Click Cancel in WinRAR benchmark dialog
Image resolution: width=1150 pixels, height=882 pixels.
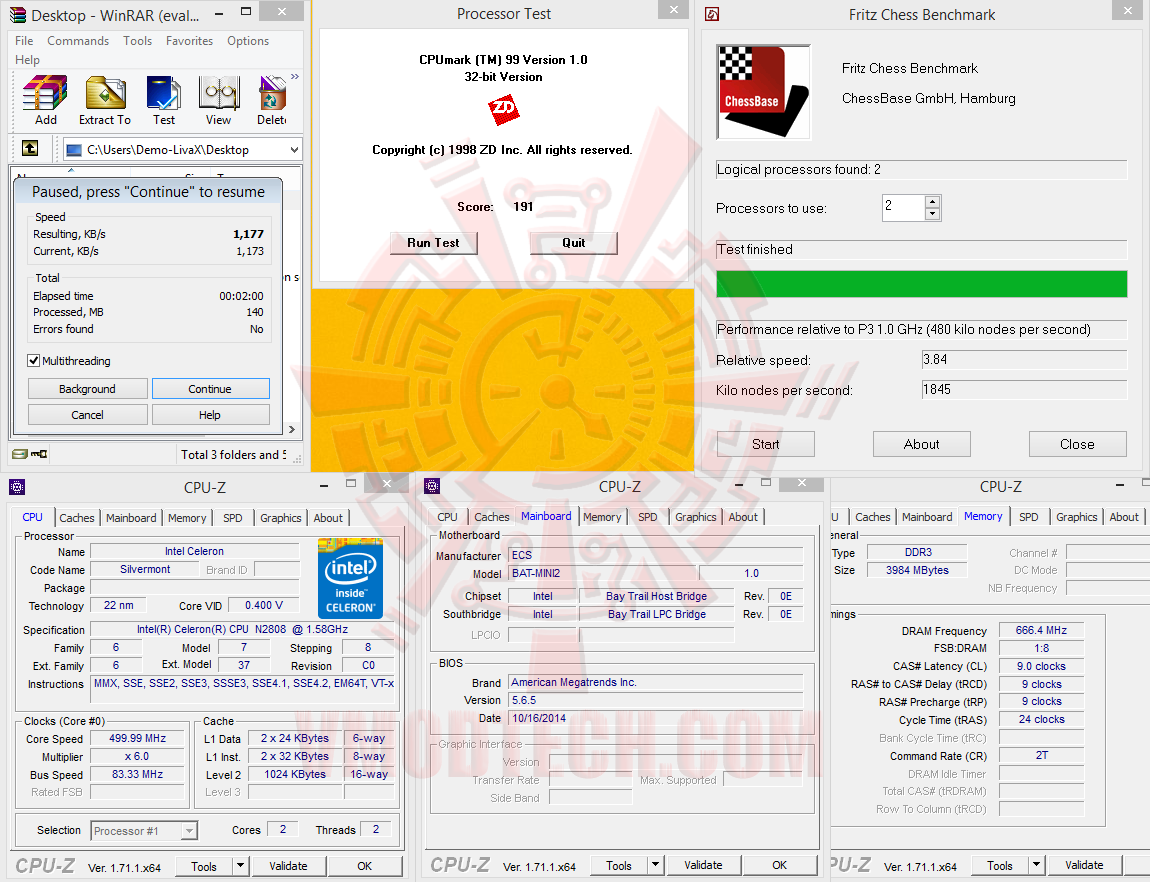tap(87, 415)
